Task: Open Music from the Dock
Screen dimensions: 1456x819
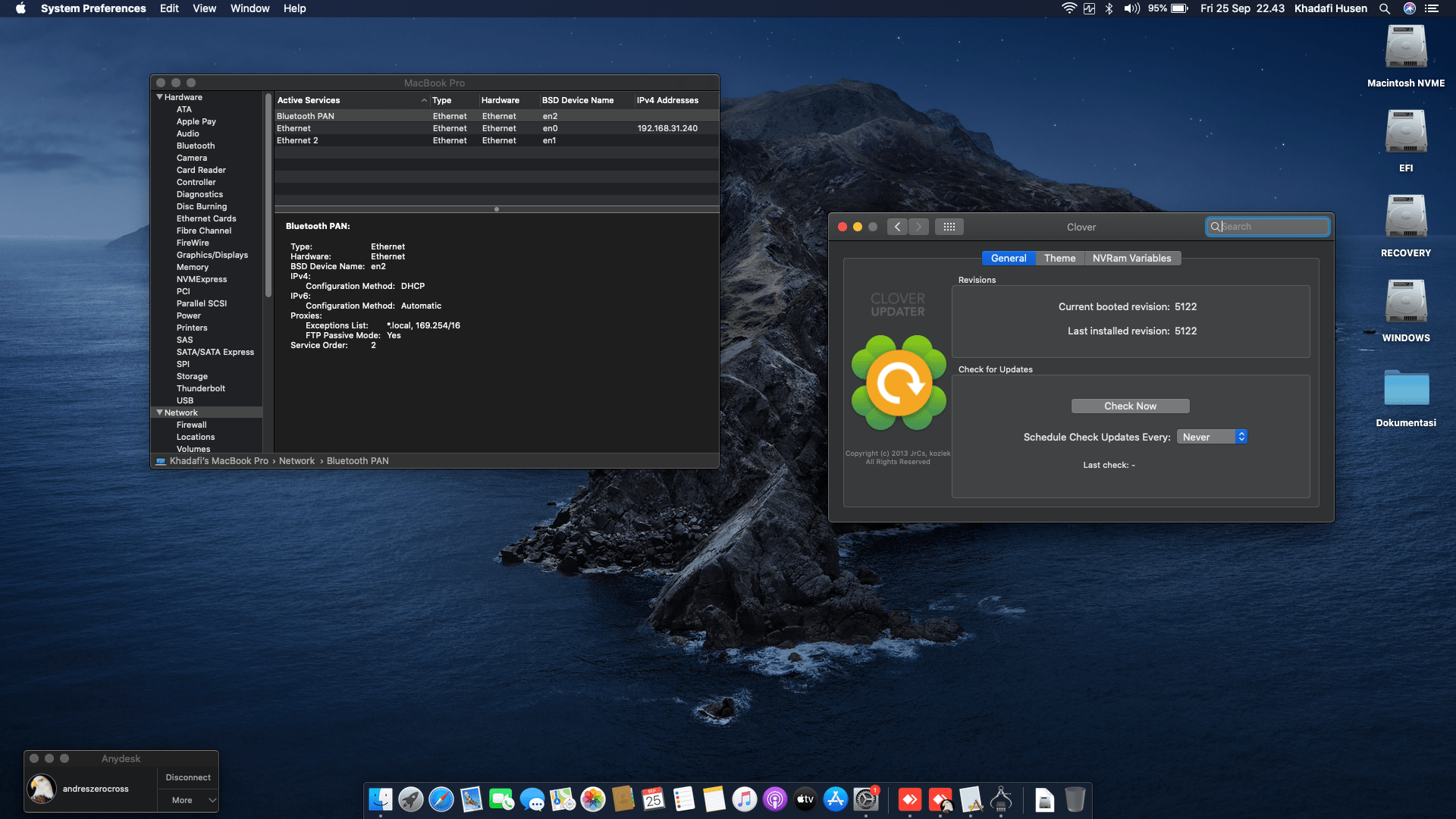Action: pos(745,799)
